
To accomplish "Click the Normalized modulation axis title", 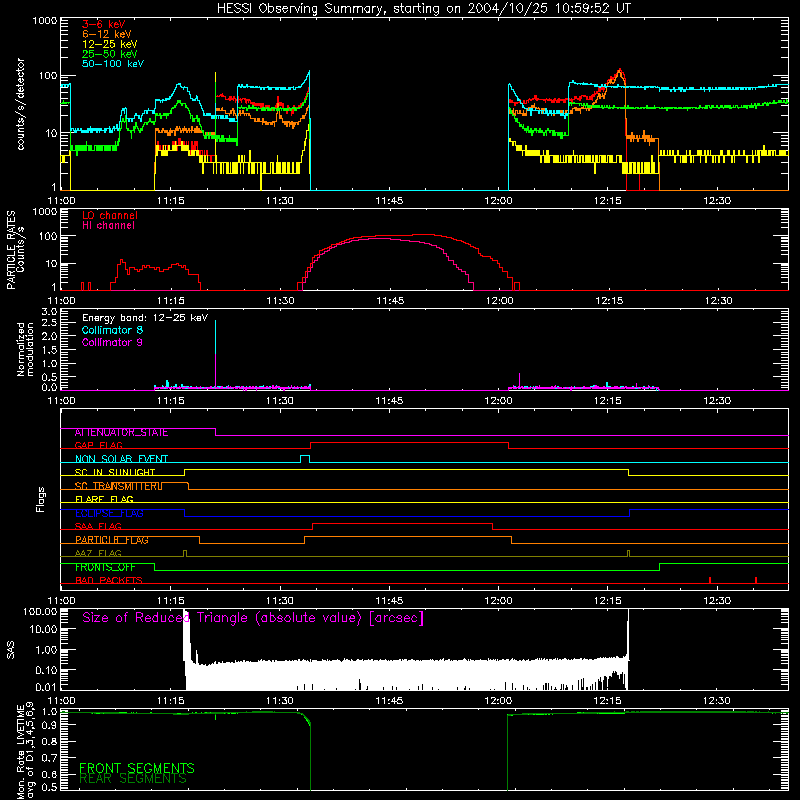I will tap(26, 349).
